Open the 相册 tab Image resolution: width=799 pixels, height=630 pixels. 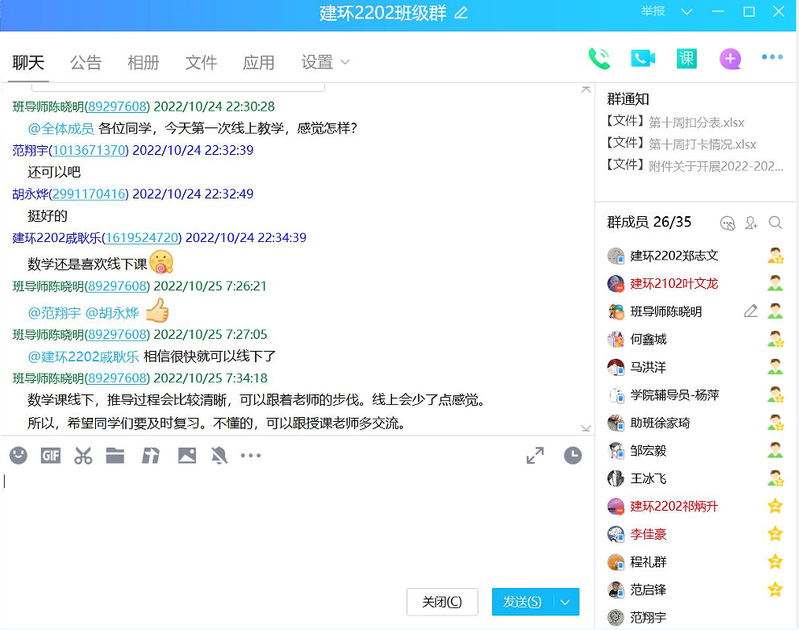point(144,63)
